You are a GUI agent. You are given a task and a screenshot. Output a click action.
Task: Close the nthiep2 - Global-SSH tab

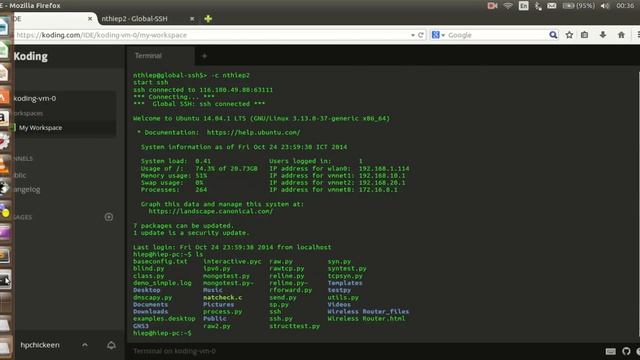click(192, 19)
